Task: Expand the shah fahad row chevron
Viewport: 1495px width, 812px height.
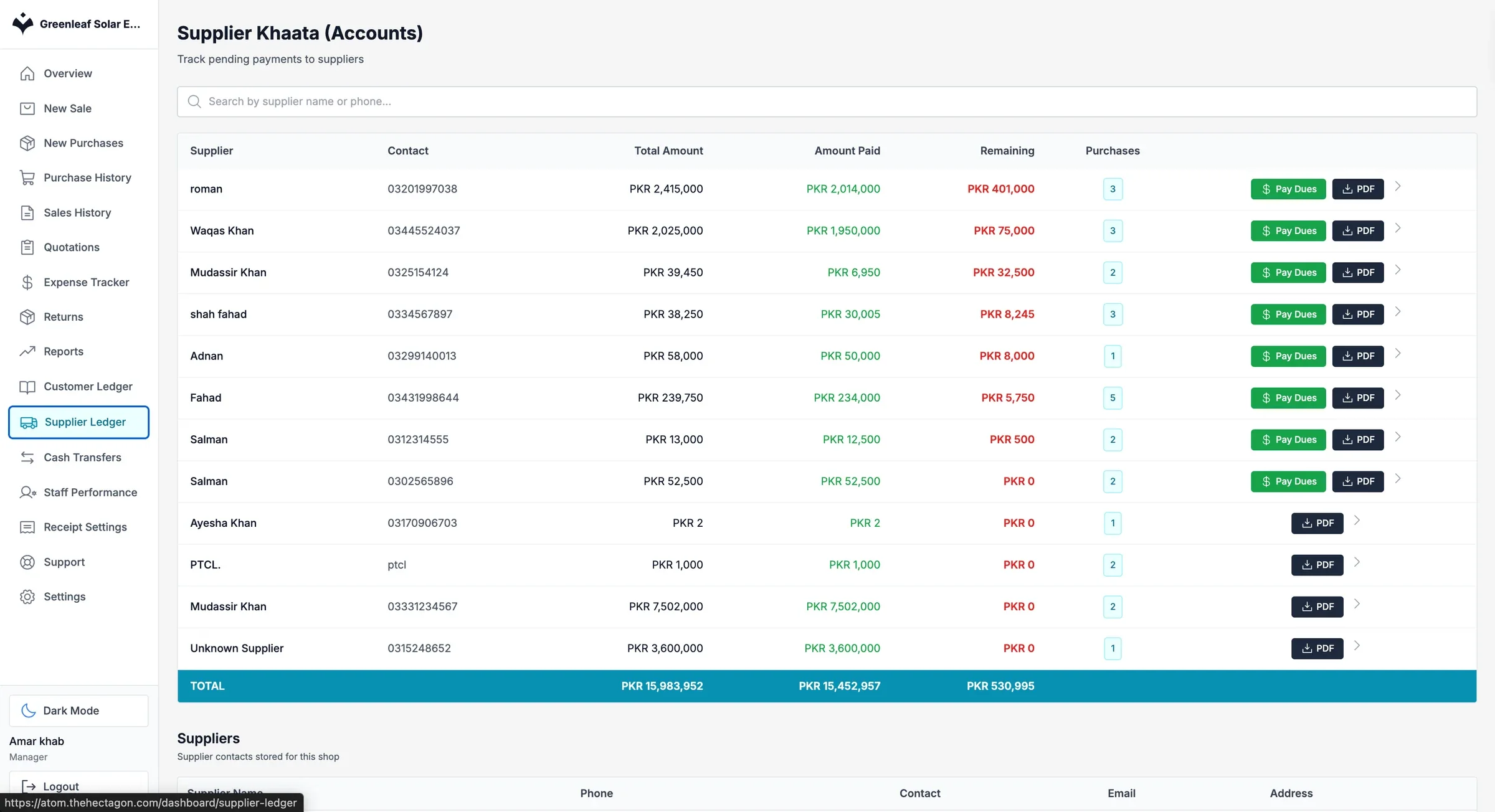Action: pos(1398,311)
